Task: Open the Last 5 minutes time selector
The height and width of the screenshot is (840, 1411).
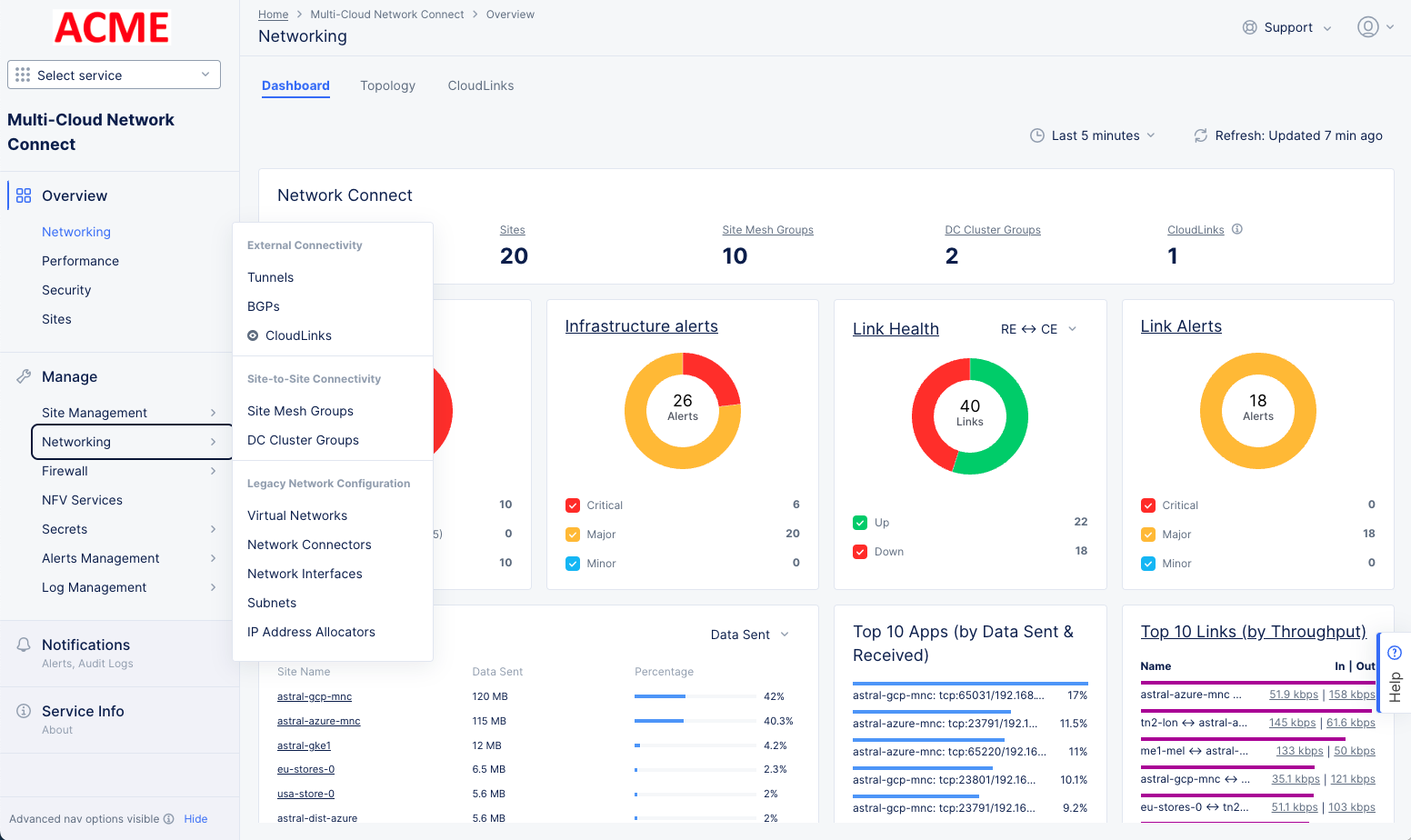Action: coord(1093,135)
